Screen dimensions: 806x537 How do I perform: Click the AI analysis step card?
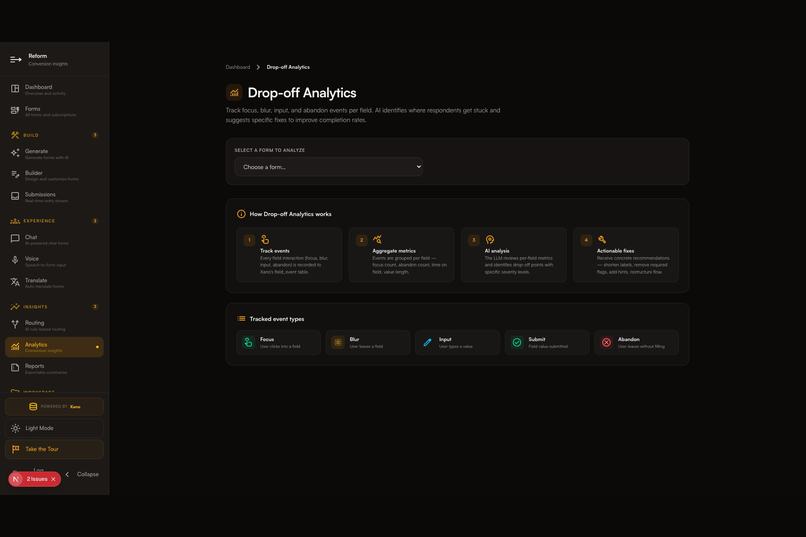coord(514,255)
